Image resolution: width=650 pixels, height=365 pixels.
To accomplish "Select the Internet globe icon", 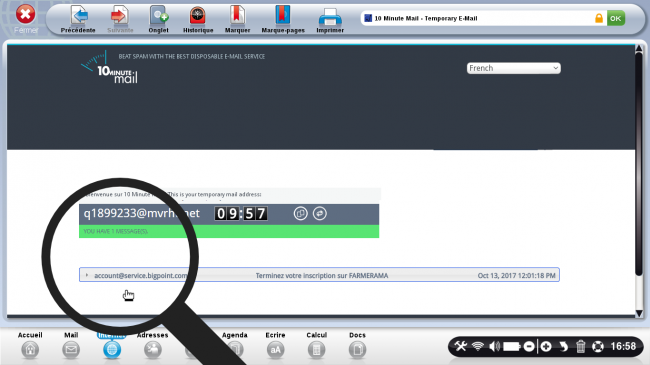I will coord(112,350).
